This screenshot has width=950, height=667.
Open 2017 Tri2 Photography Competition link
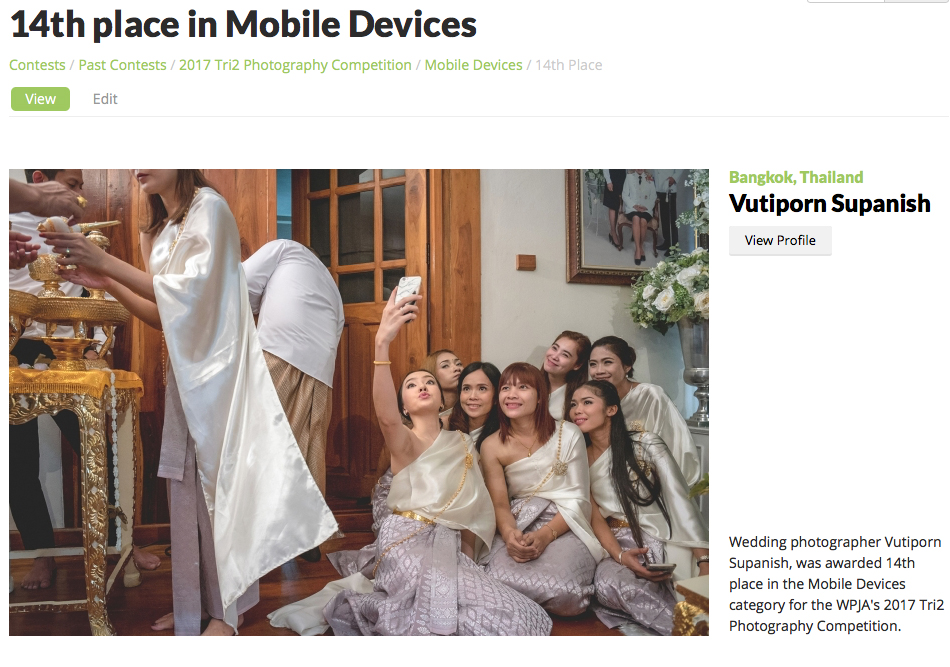coord(295,65)
